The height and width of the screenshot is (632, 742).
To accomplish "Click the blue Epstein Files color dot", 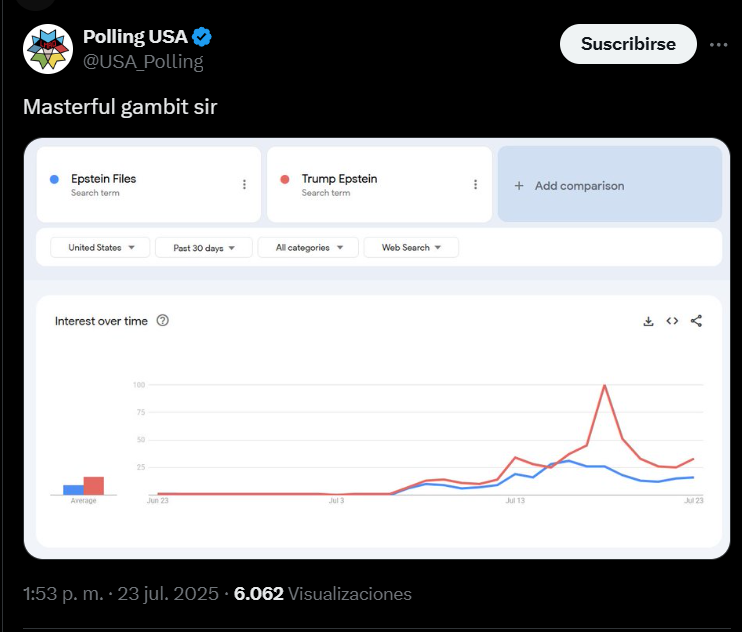I will [x=54, y=179].
